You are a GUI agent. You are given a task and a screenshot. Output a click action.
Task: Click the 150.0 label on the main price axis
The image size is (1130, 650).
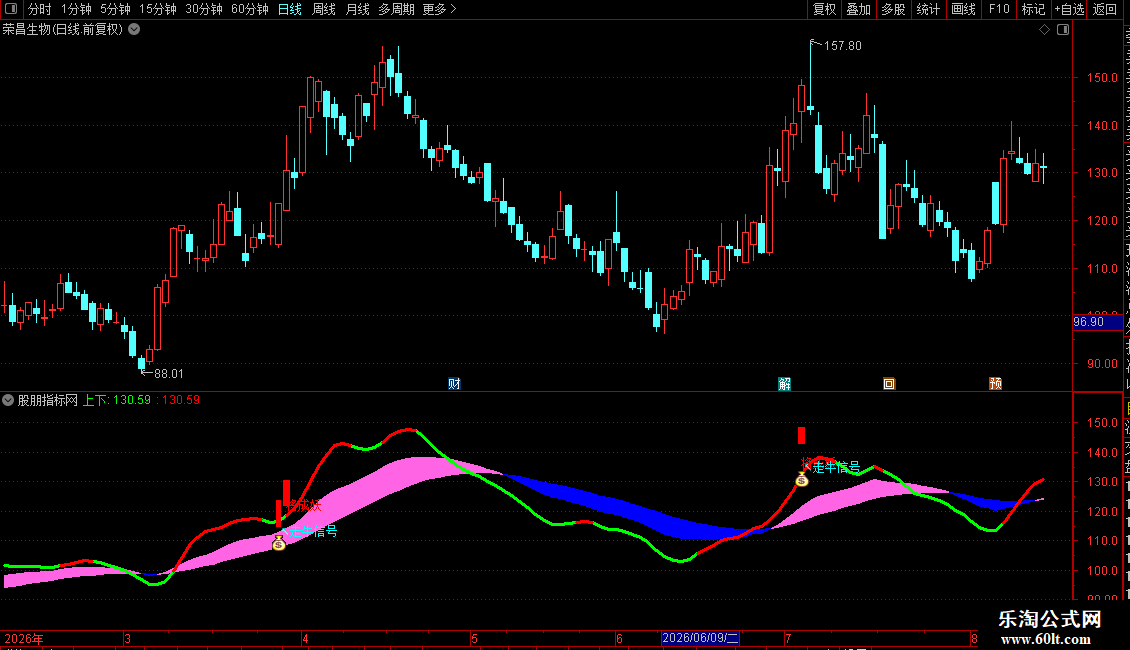click(1103, 77)
